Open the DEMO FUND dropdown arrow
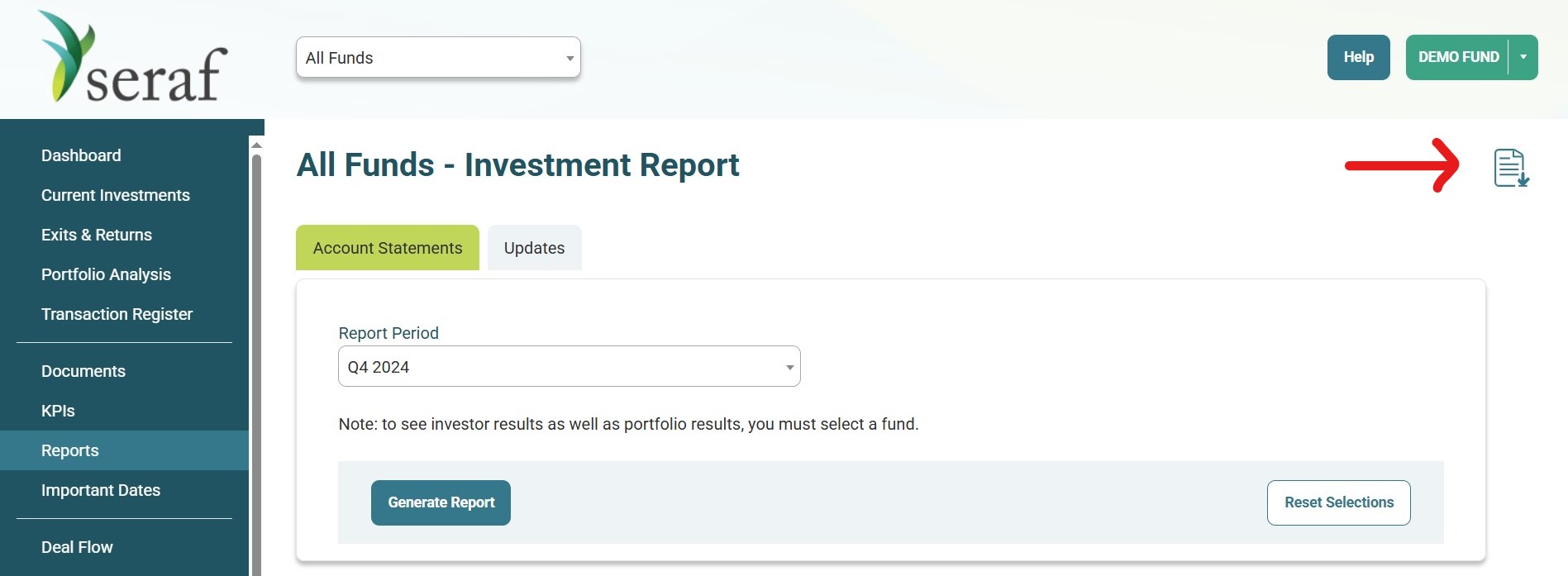 [1523, 57]
